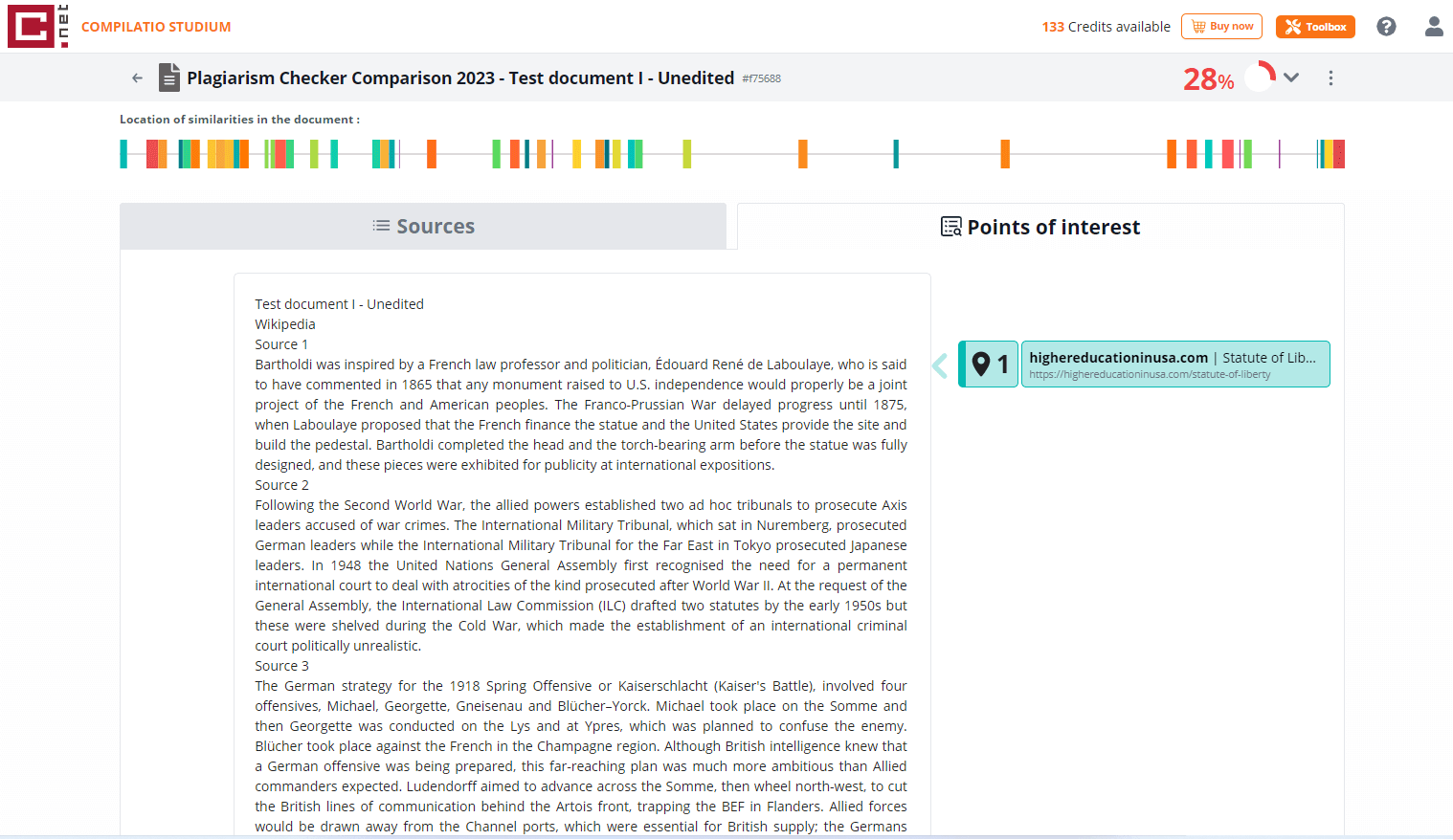This screenshot has height=840, width=1453.
Task: Click the document file icon beside title
Action: click(x=169, y=77)
